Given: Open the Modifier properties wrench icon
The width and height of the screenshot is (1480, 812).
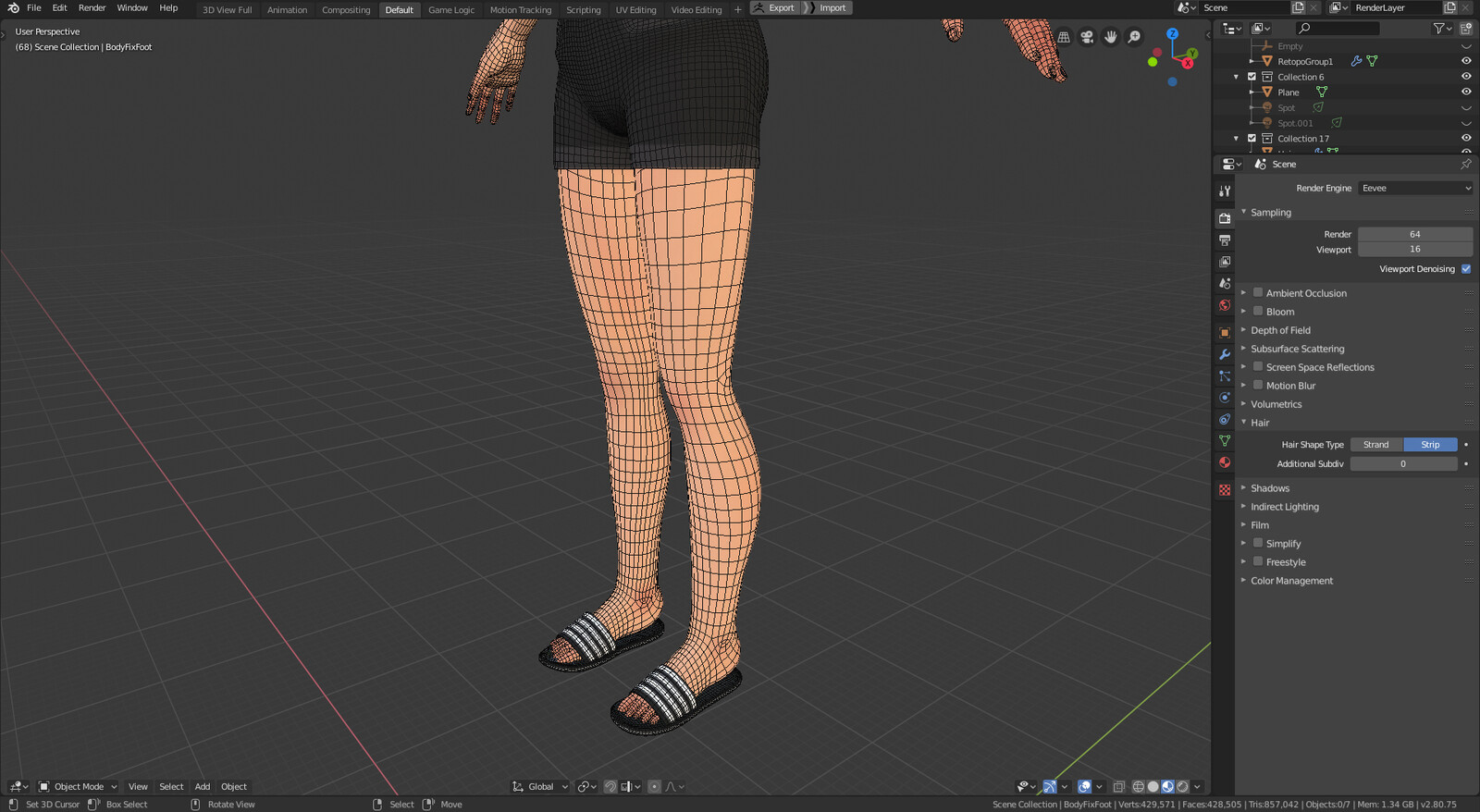Looking at the screenshot, I should pos(1225,354).
